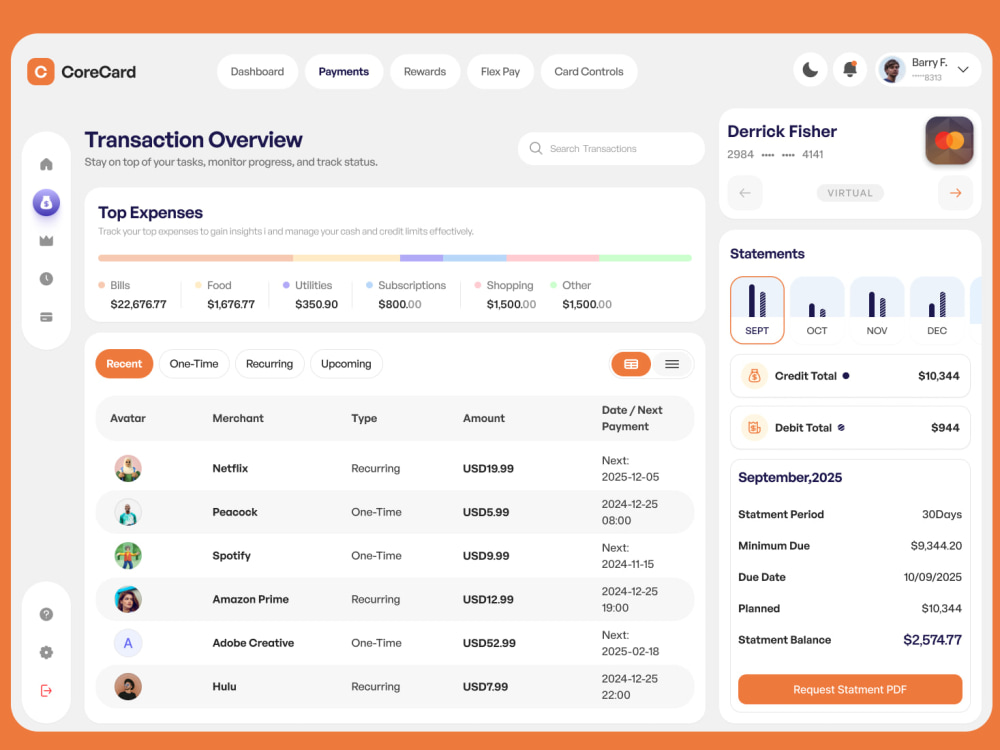The height and width of the screenshot is (750, 1000).
Task: Click the Spotify row avatar
Action: [x=128, y=555]
